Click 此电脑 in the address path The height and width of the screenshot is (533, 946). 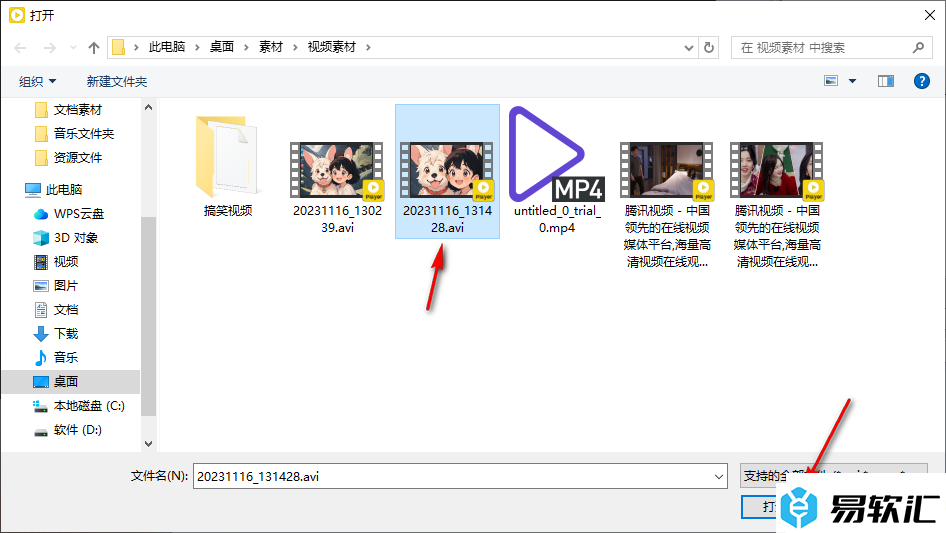167,47
